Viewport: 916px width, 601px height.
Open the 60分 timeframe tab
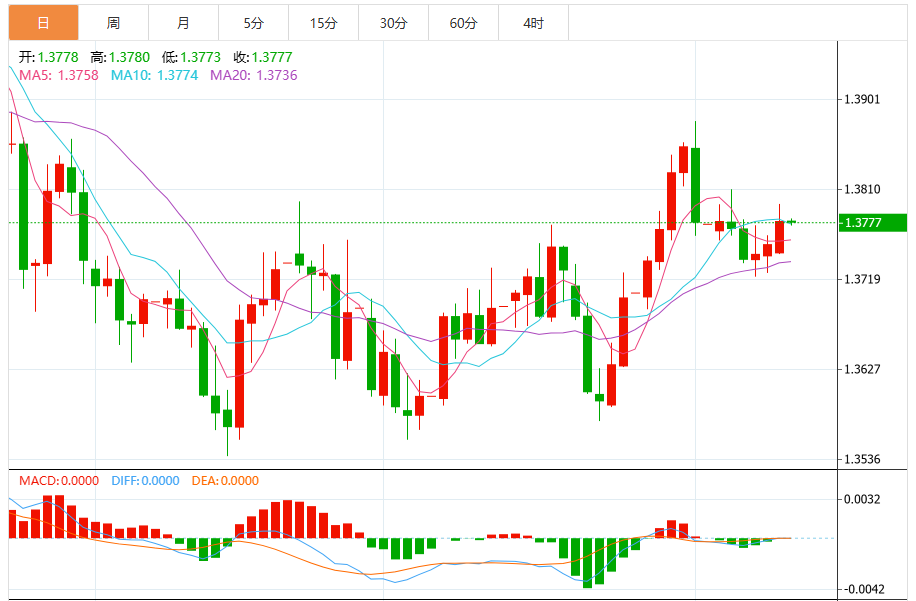(x=463, y=23)
